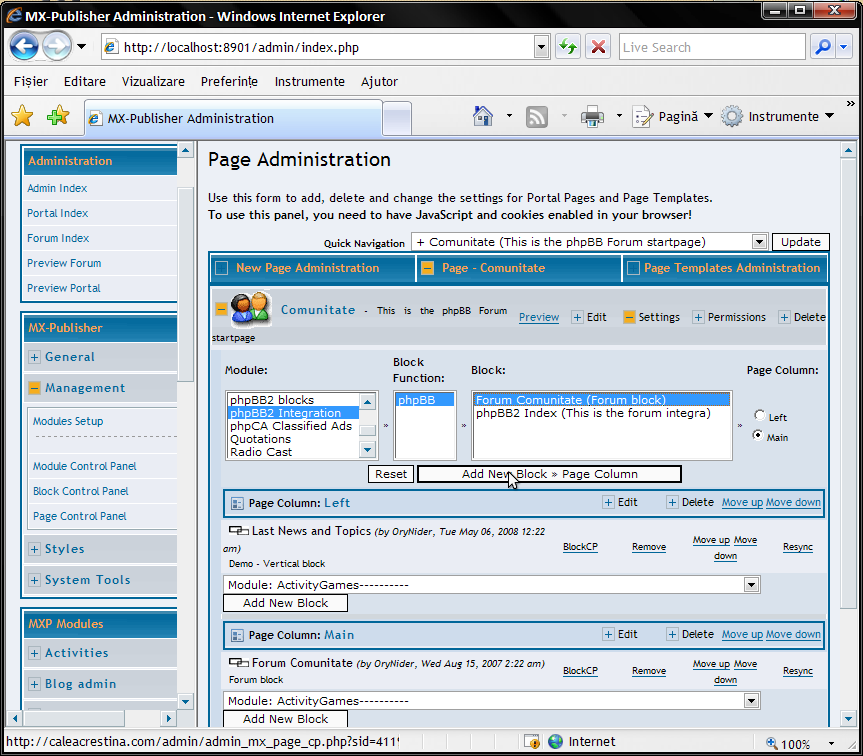Click the Refresh page icon
This screenshot has width=863, height=756.
tap(568, 47)
